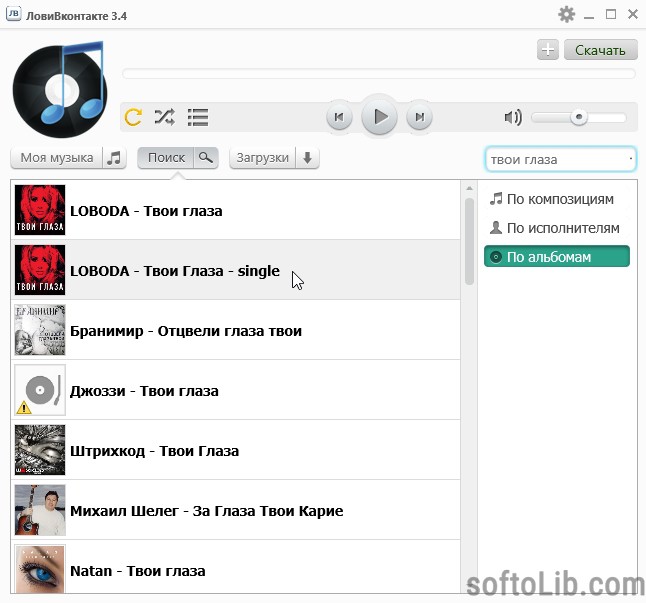Click Штрихкод album cover thumbnail
This screenshot has height=603, width=646.
point(40,450)
